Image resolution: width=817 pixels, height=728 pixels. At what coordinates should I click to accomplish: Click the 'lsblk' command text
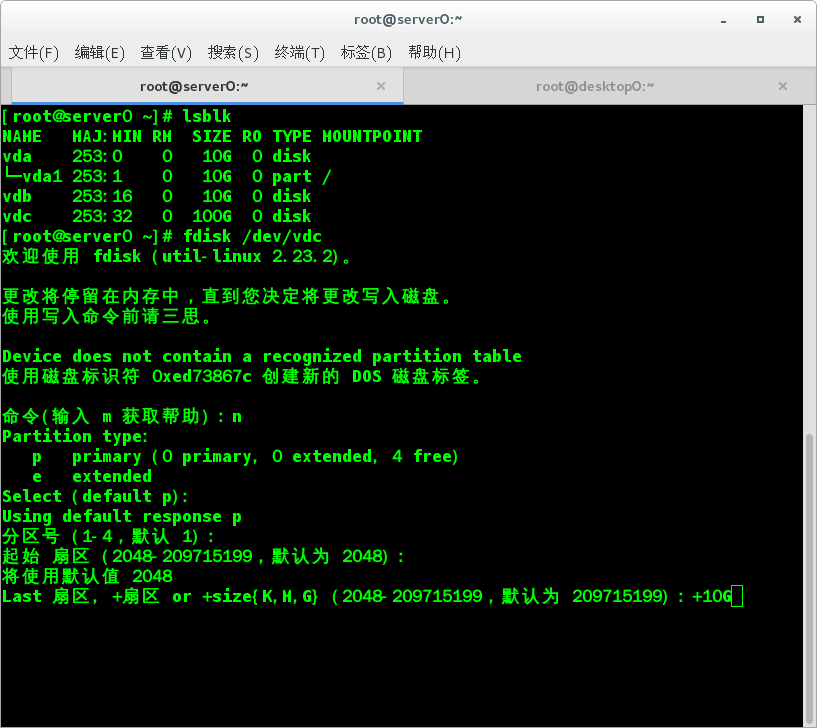point(207,116)
